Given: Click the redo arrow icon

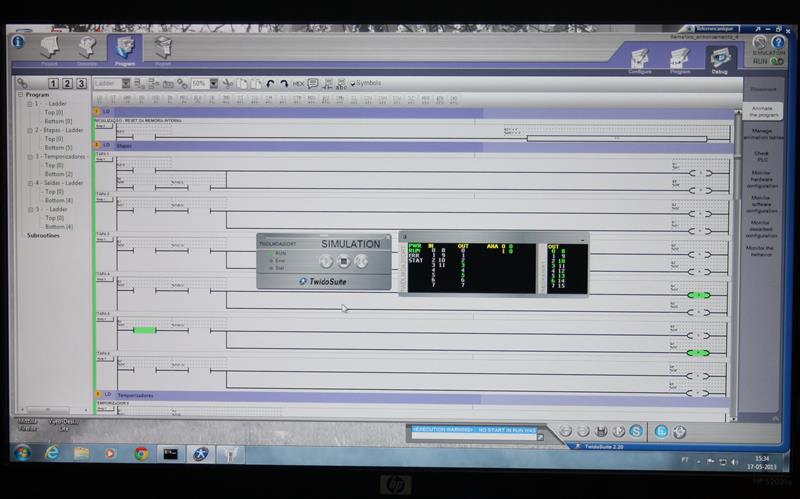Looking at the screenshot, I should coord(284,84).
